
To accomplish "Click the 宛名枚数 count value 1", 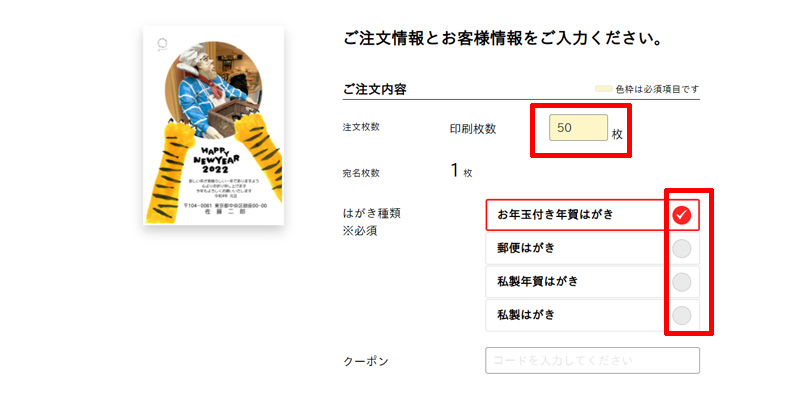I will [x=455, y=171].
